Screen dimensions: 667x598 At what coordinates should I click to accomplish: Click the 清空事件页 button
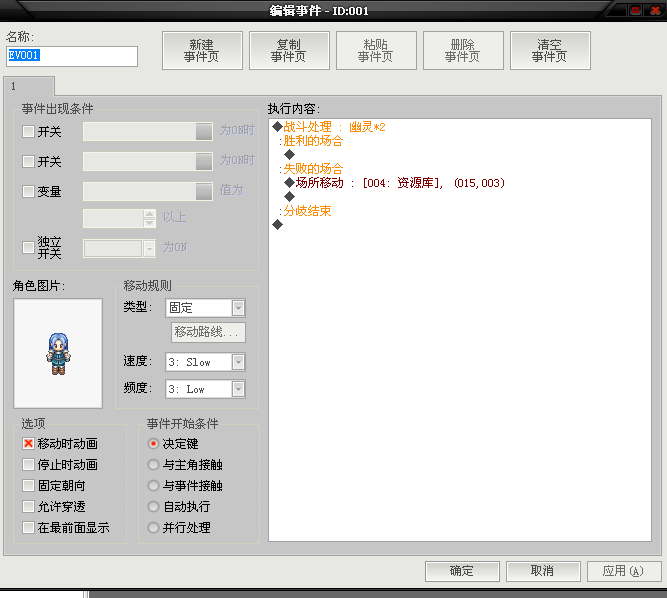click(550, 51)
